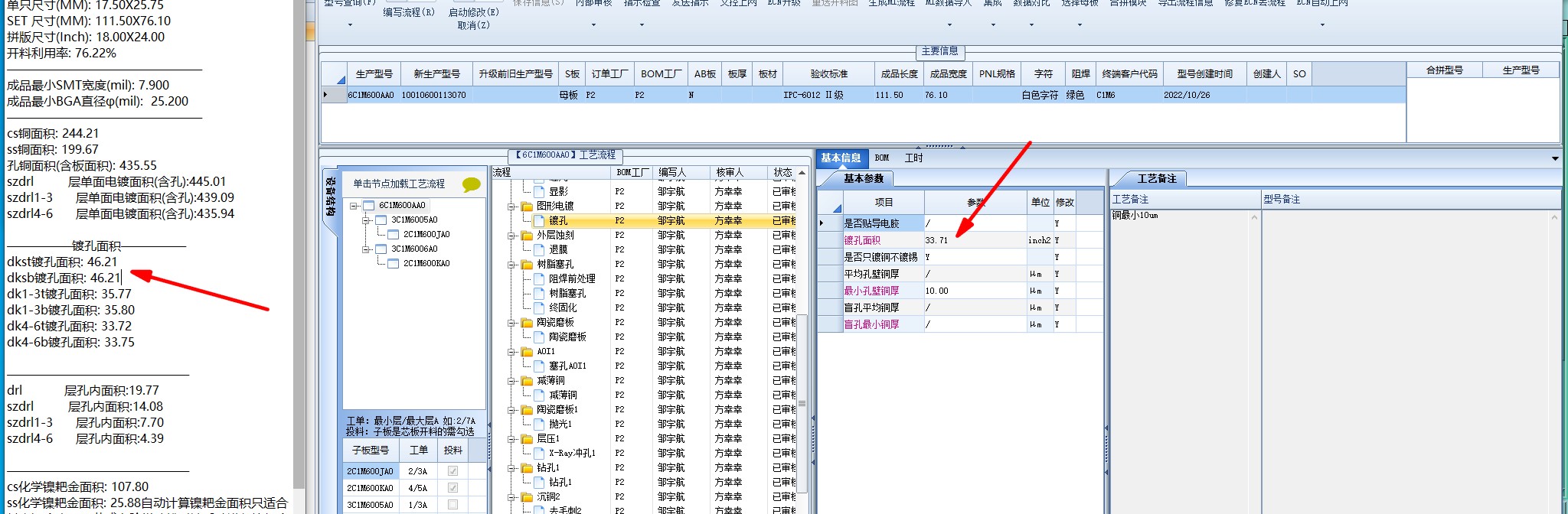This screenshot has width=1568, height=514.
Task: Collapse the 外层蚀刻 process group
Action: point(511,236)
